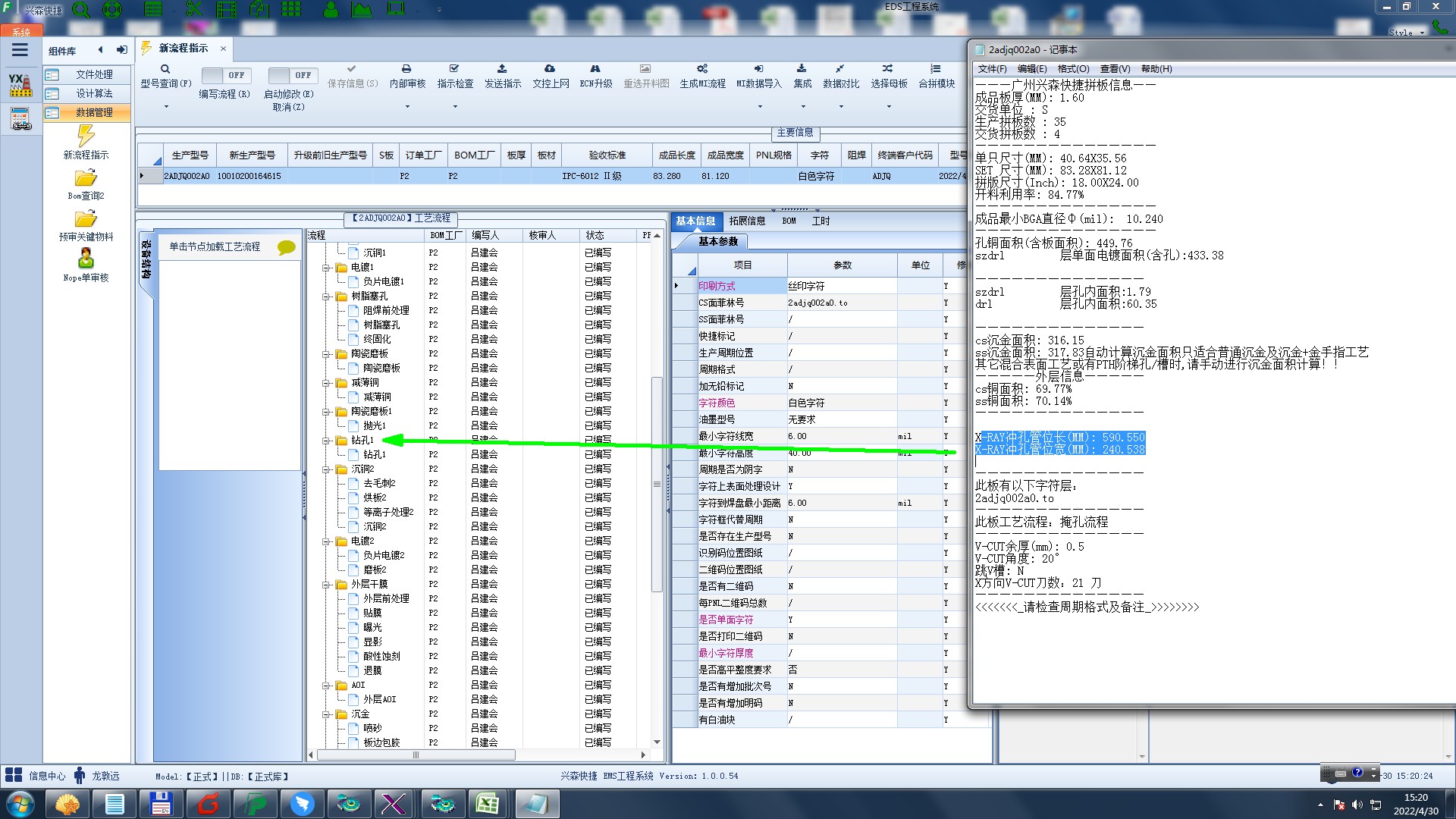Screen dimensions: 1456x819
Task: Click the 内部审核 printer icon
Action: point(406,69)
